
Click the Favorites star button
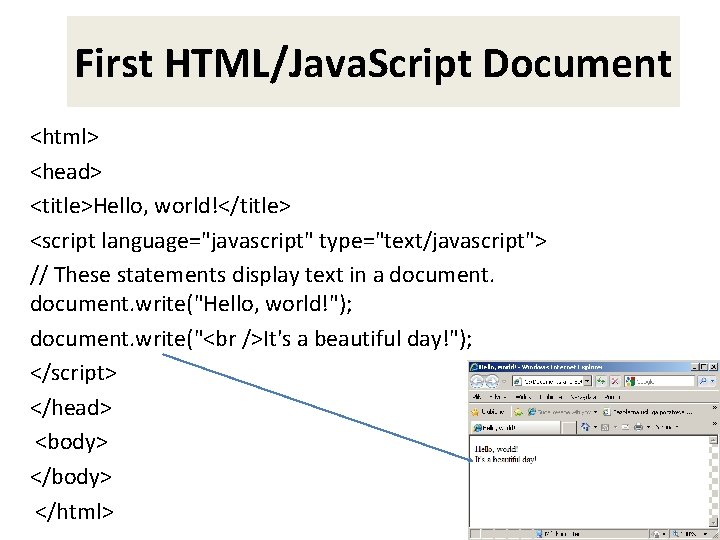click(x=487, y=412)
